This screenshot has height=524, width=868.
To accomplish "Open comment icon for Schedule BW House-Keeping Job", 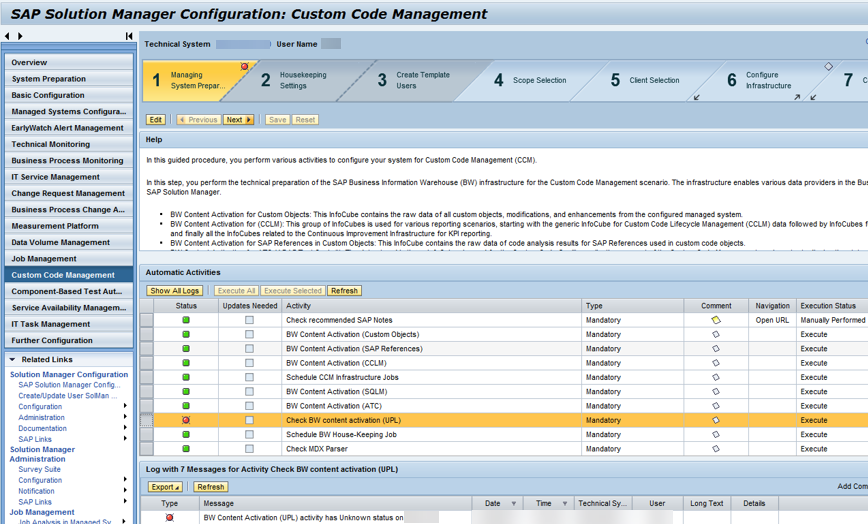I will click(x=716, y=434).
